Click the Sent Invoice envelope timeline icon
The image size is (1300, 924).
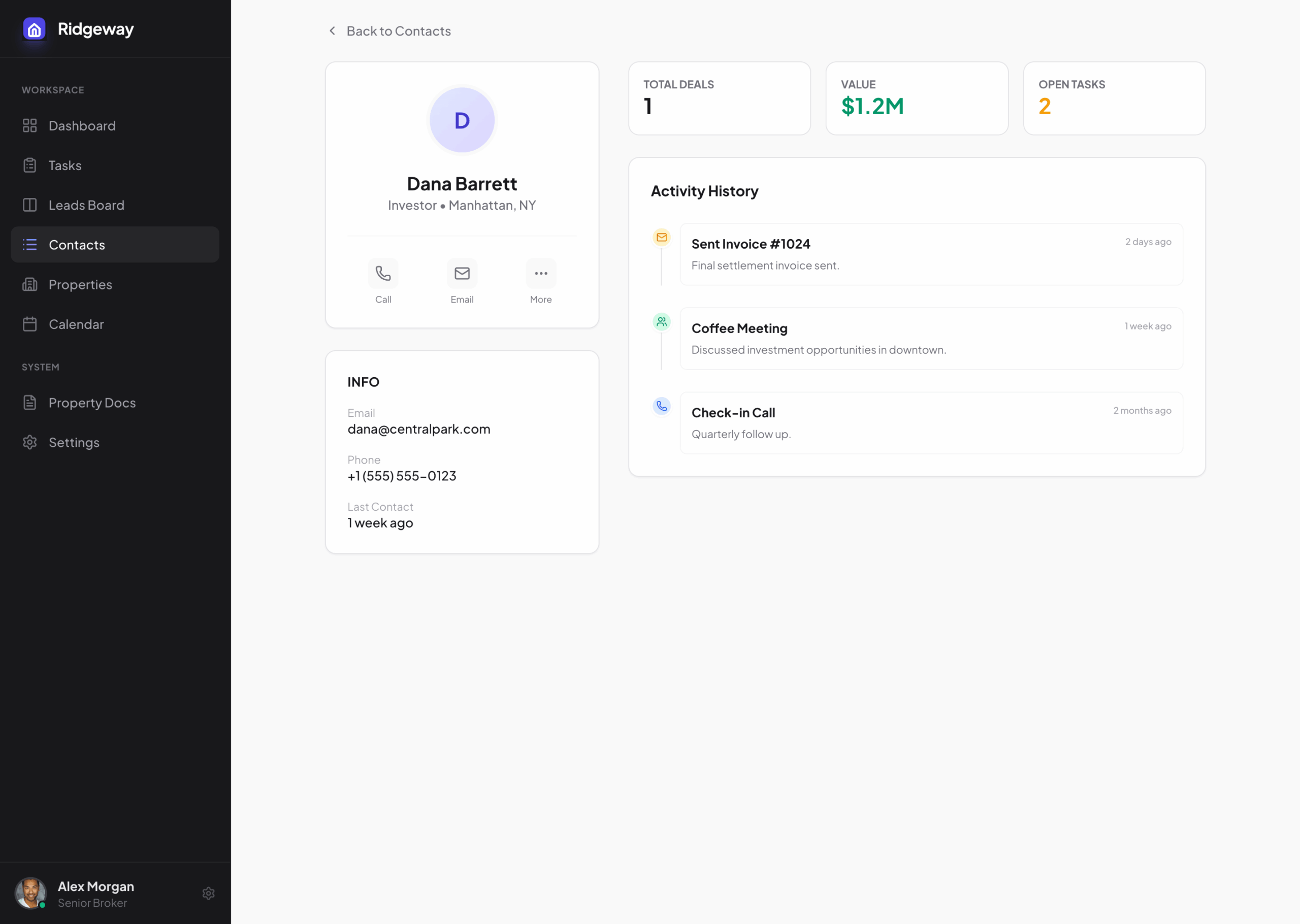click(661, 237)
